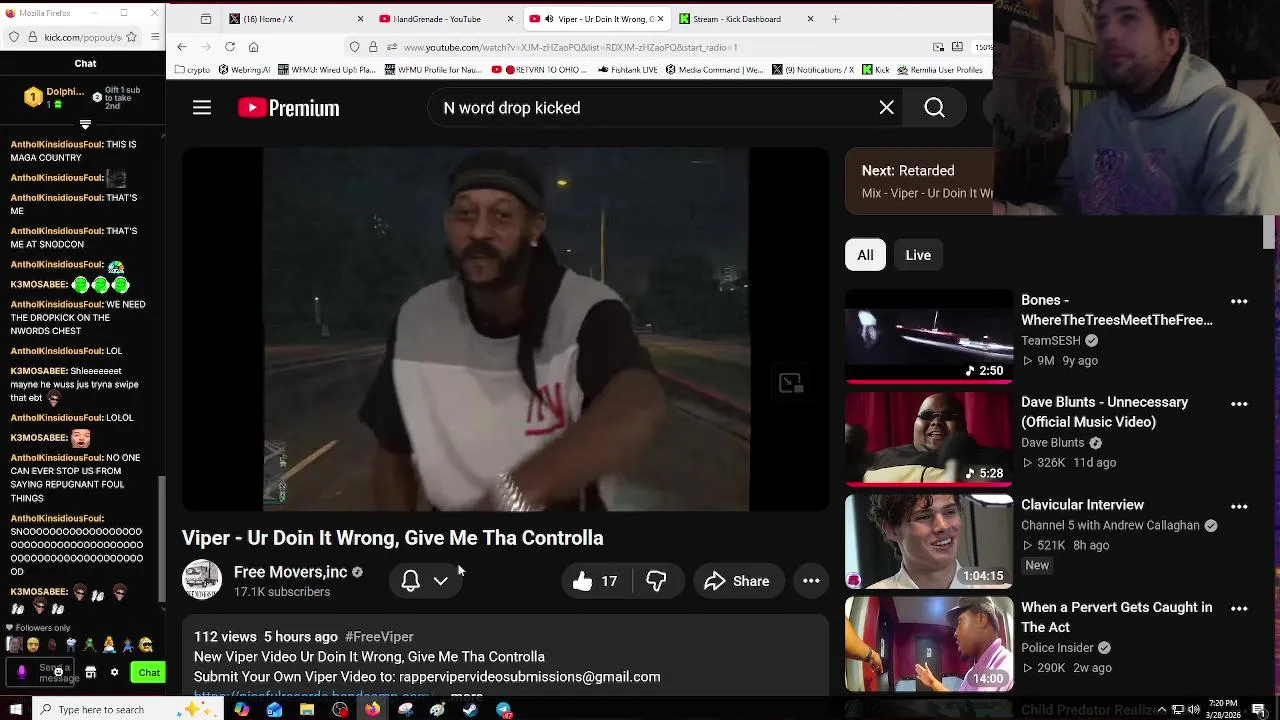Open Free Movers,inc channel avatar
Viewport: 1280px width, 720px height.
coord(201,580)
